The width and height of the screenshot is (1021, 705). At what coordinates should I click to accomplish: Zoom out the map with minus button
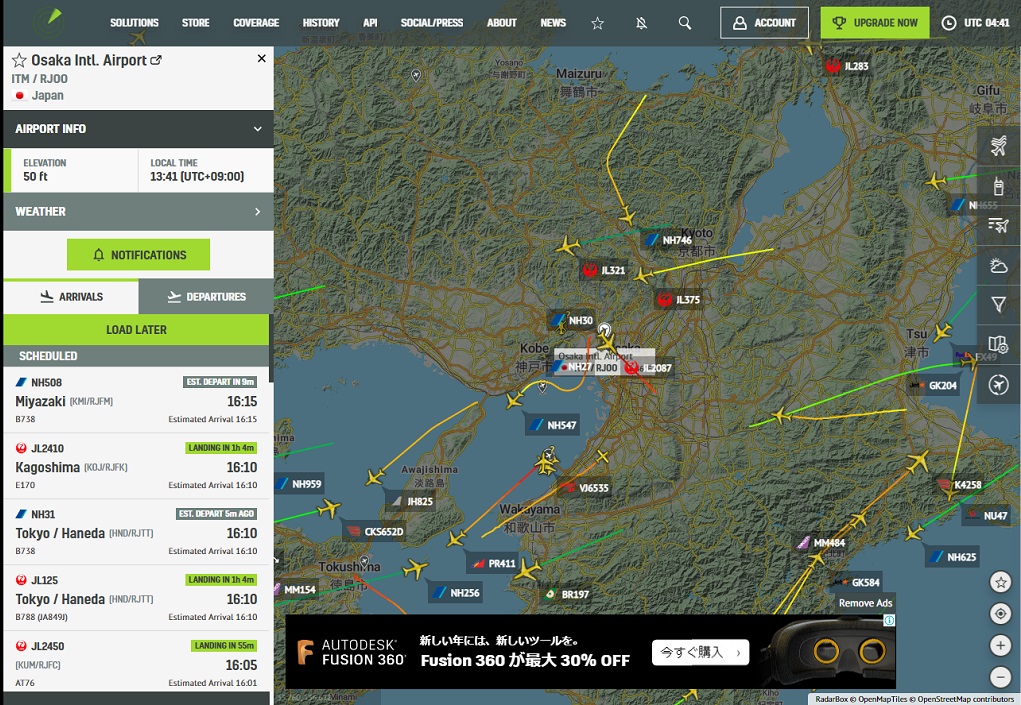[1000, 676]
